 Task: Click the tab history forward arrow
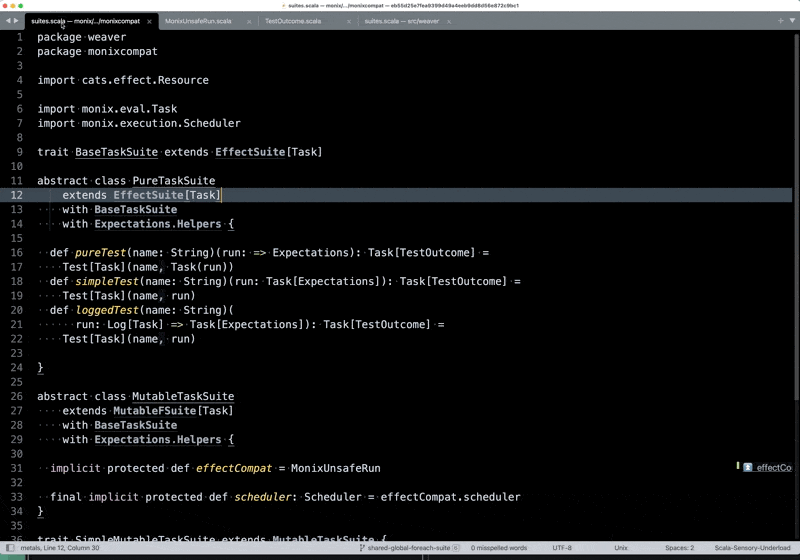(17, 20)
